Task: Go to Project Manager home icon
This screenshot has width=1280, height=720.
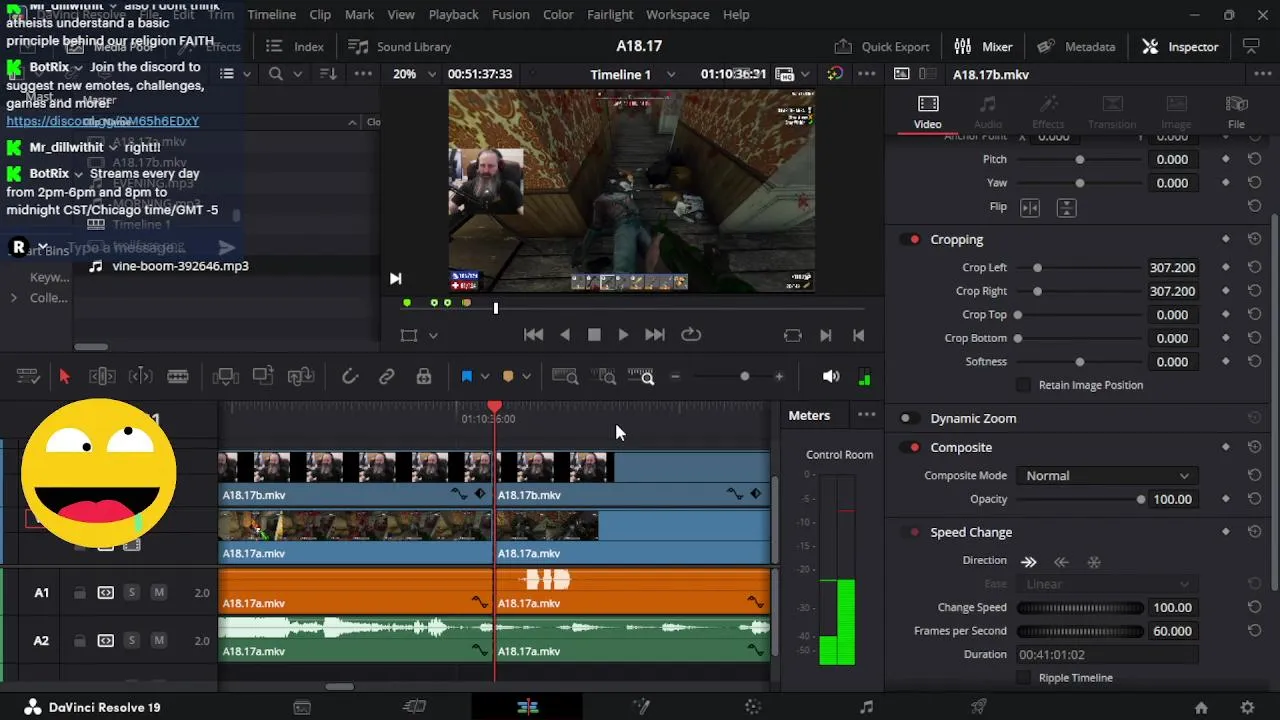Action: pos(1201,707)
